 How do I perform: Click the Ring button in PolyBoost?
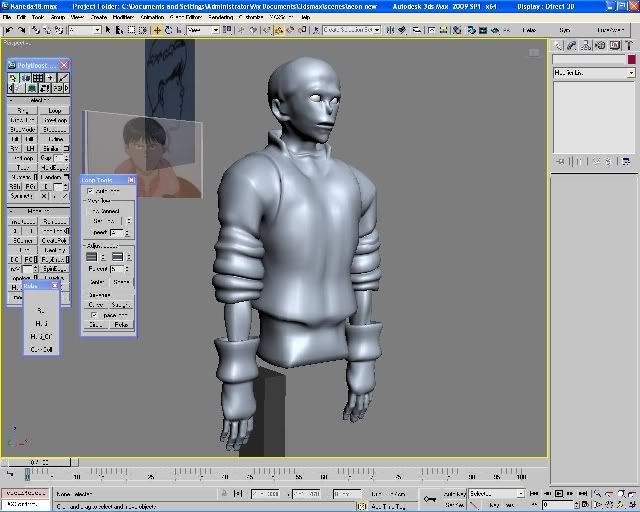pos(24,110)
